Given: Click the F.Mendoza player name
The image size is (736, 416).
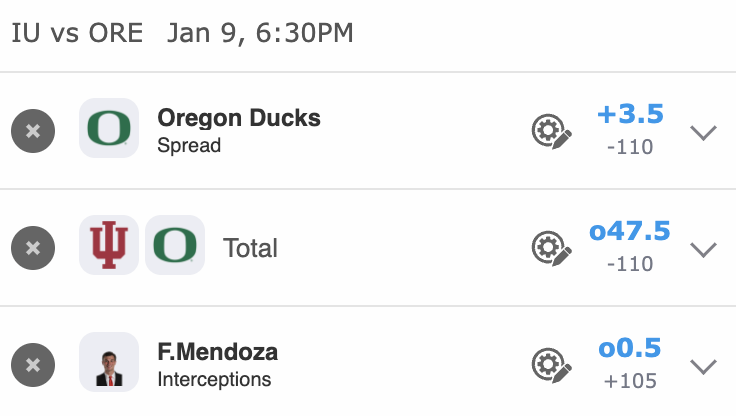Looking at the screenshot, I should click(218, 352).
